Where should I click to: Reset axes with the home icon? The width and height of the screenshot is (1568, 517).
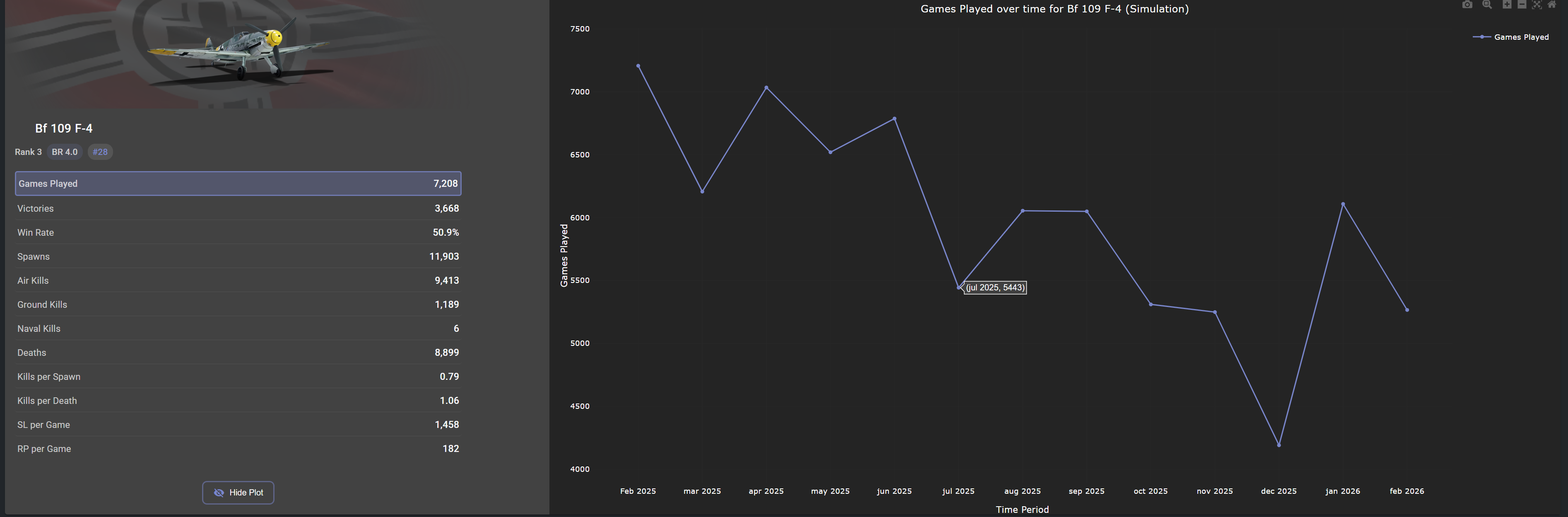1551,5
